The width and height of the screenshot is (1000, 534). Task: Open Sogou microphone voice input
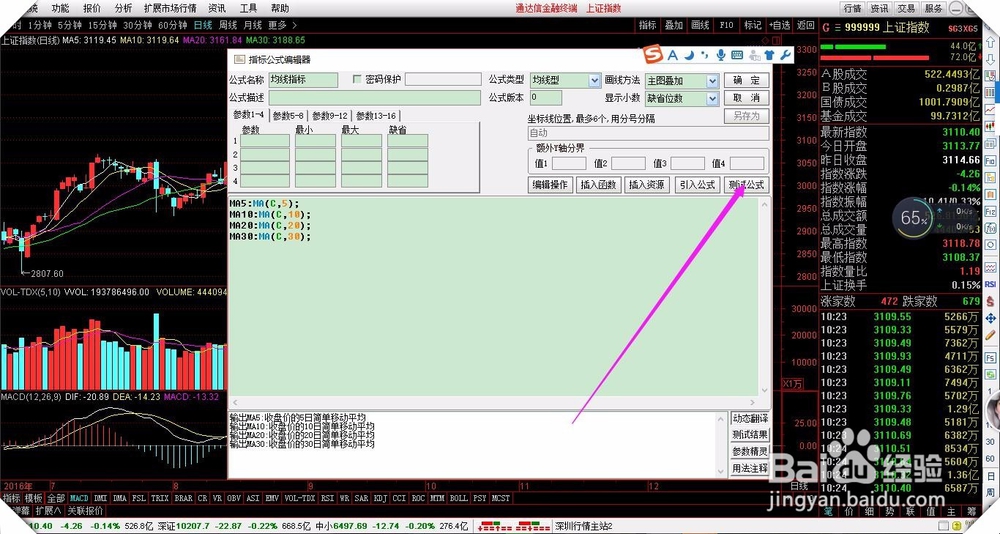pyautogui.click(x=721, y=56)
